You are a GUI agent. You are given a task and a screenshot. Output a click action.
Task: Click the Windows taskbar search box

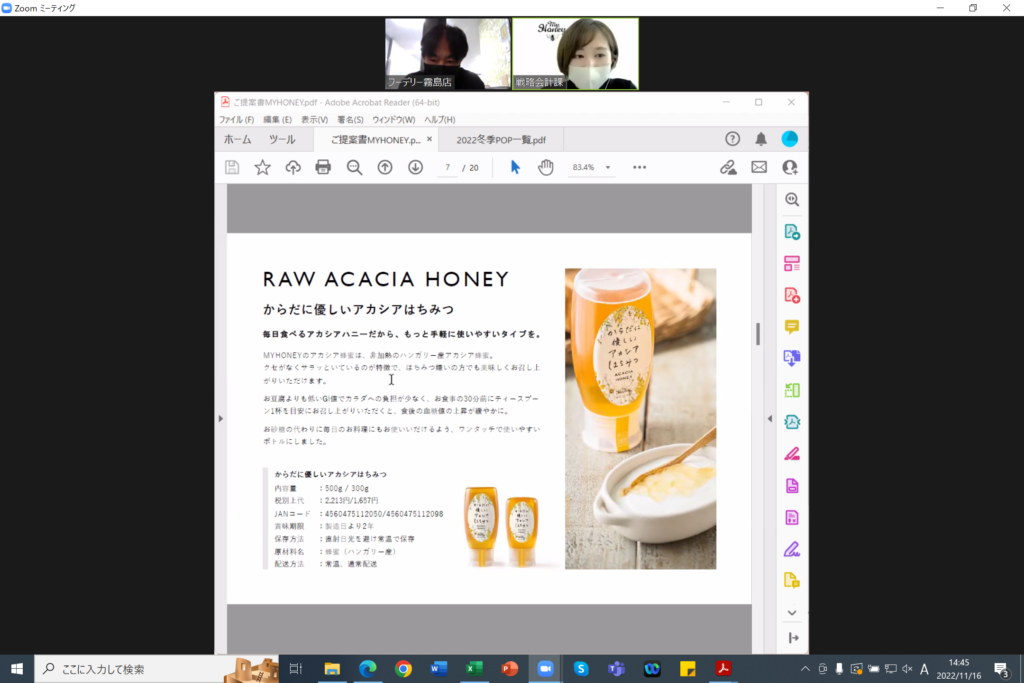157,669
